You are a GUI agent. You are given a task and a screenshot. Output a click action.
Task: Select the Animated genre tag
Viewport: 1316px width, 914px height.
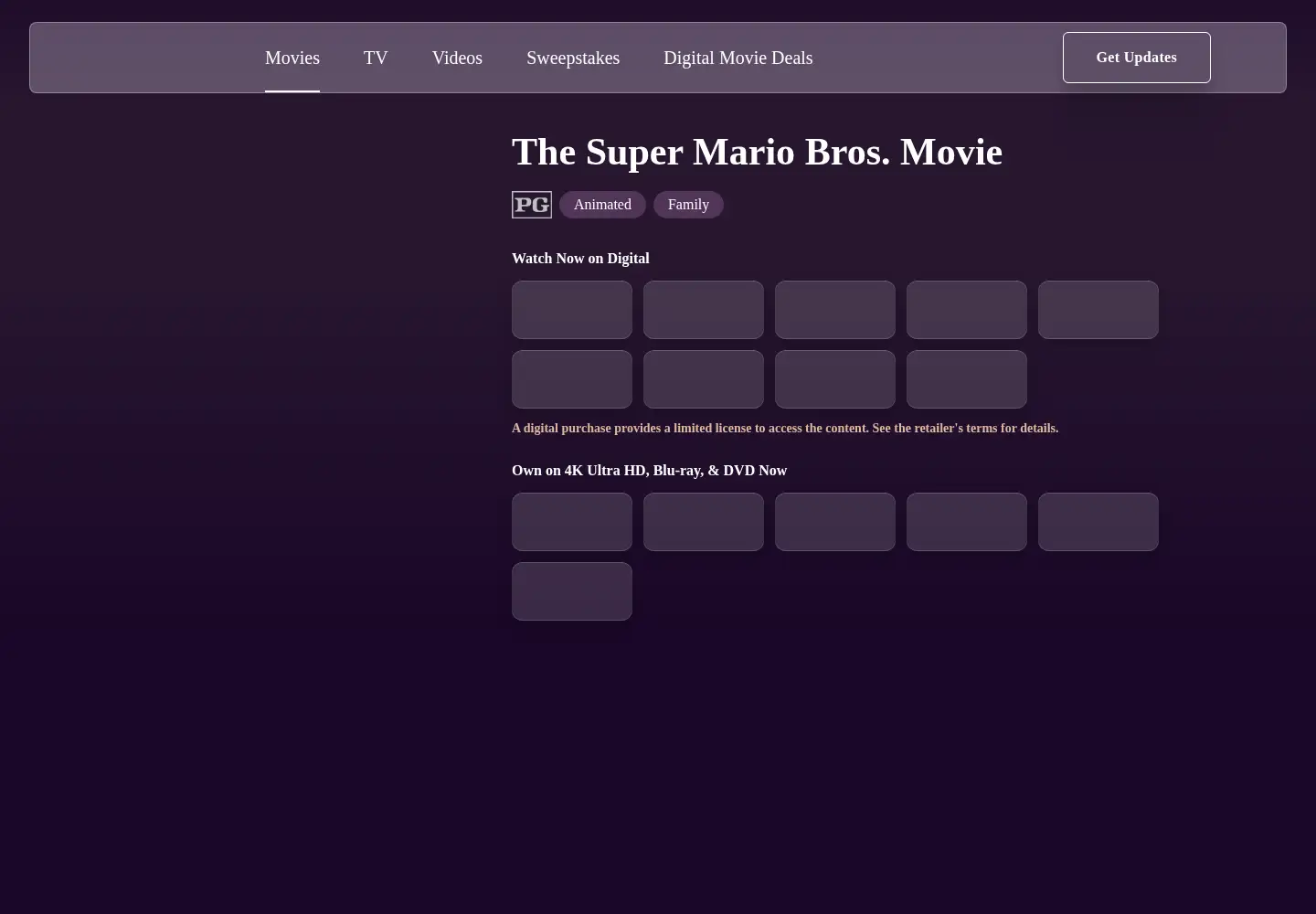(x=602, y=205)
